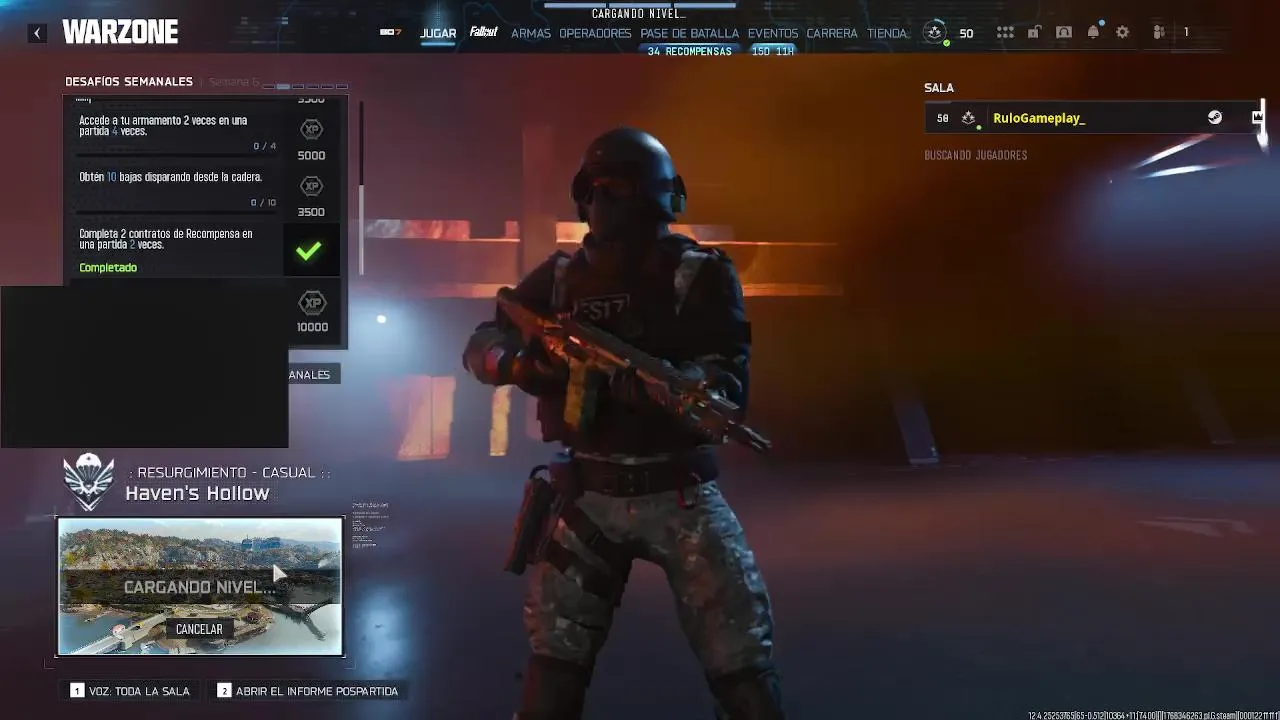The width and height of the screenshot is (1280, 720).
Task: Click the Haven's Hollow map title
Action: pos(197,493)
